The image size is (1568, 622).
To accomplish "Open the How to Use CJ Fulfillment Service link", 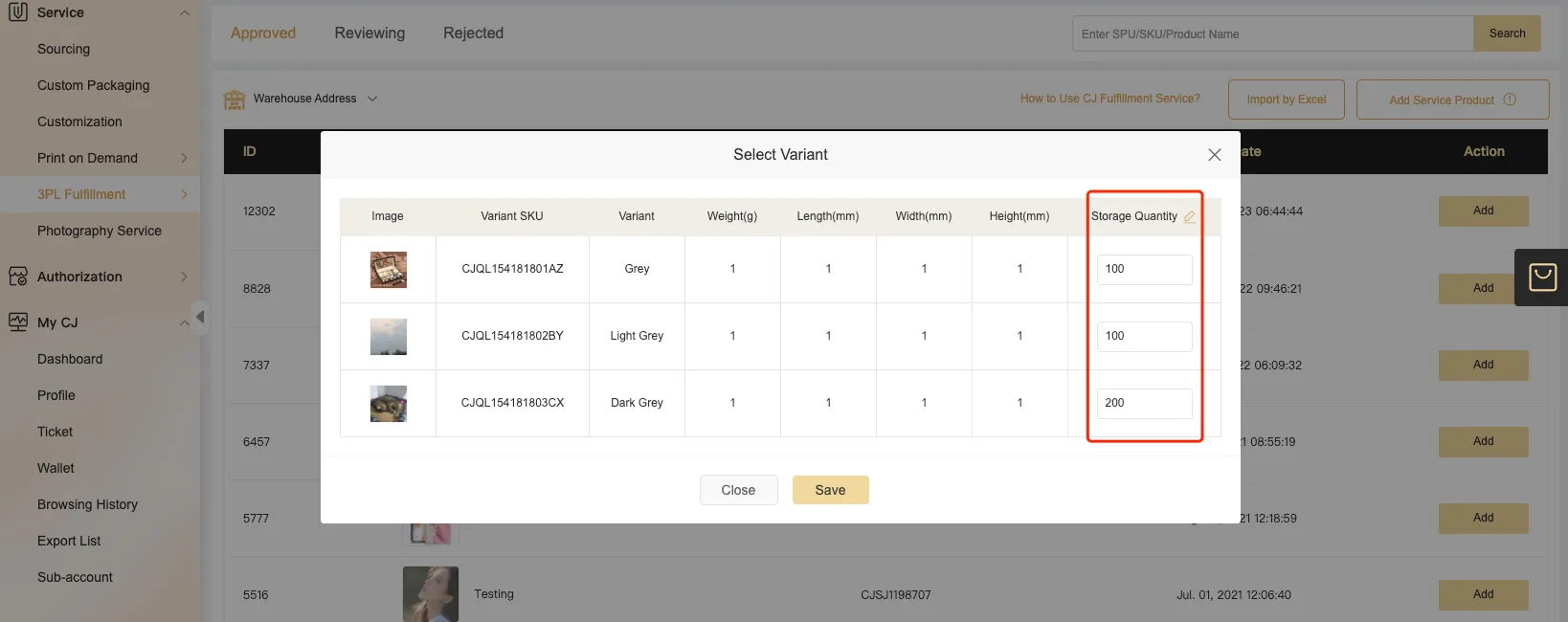I will coord(1109,99).
